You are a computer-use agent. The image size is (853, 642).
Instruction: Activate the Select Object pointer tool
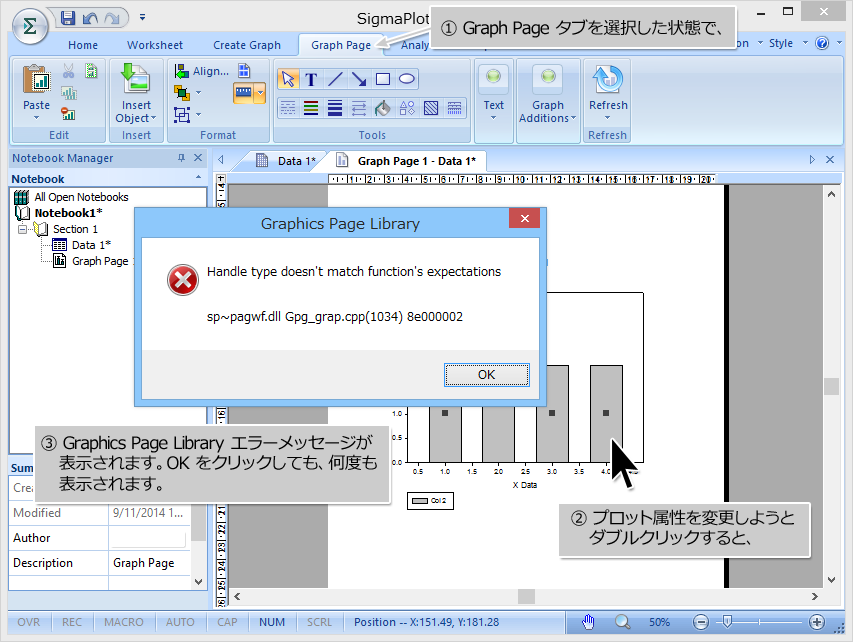point(288,79)
